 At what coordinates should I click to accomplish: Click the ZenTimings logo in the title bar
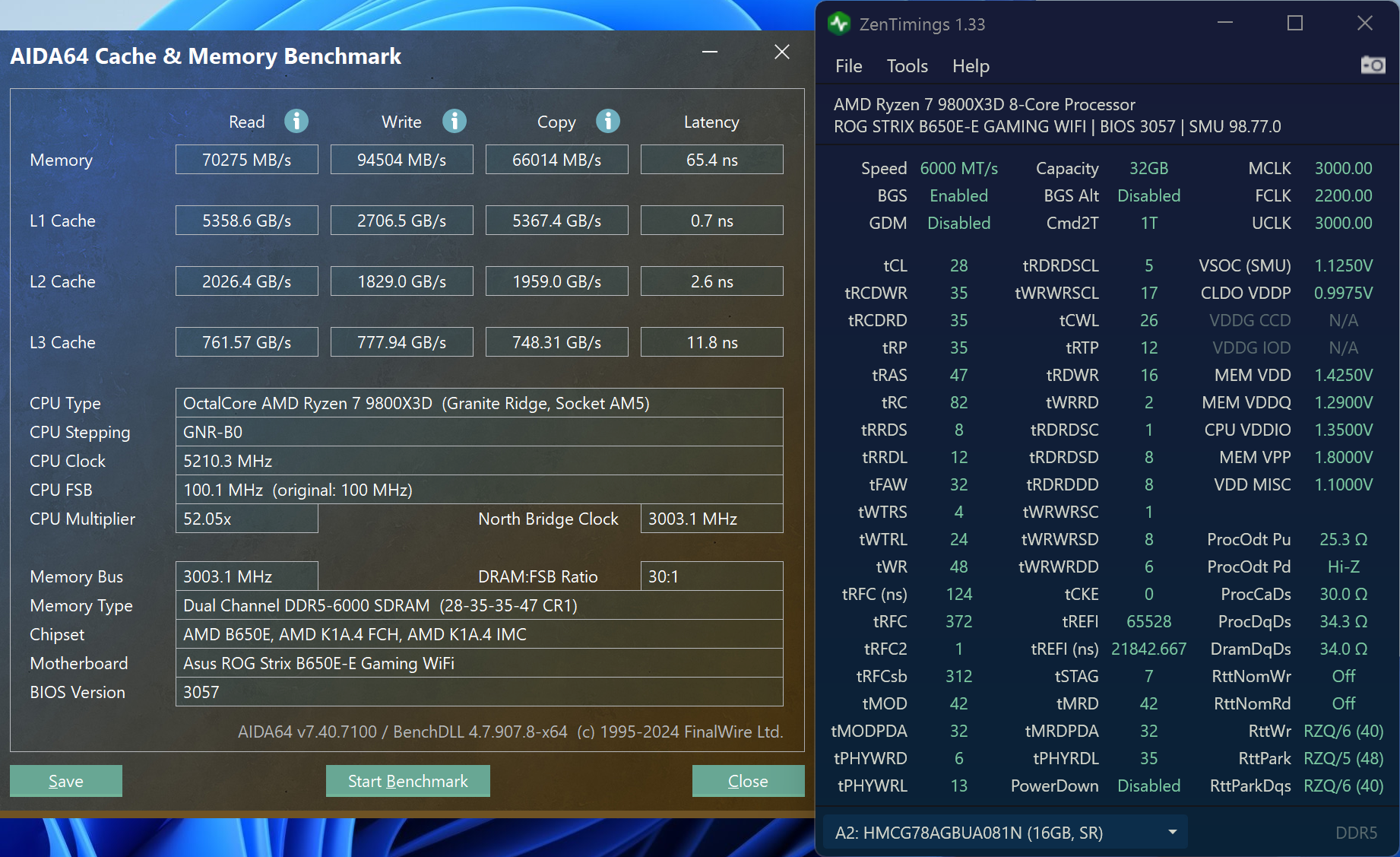click(838, 24)
